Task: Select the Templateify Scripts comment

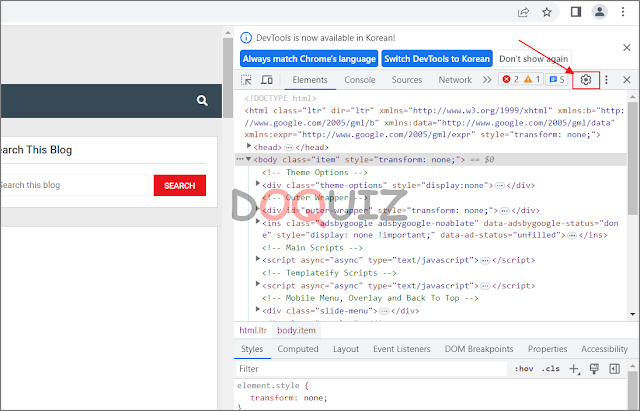Action: pyautogui.click(x=329, y=273)
